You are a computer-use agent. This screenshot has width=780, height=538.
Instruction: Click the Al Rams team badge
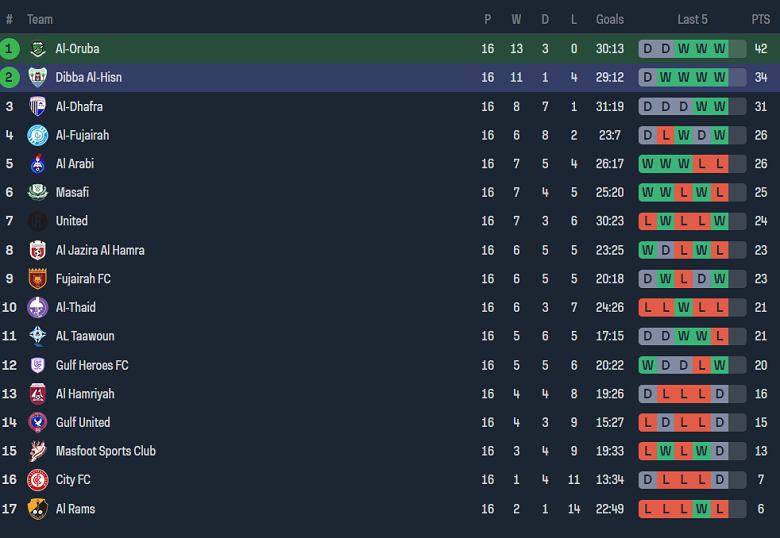coord(38,509)
